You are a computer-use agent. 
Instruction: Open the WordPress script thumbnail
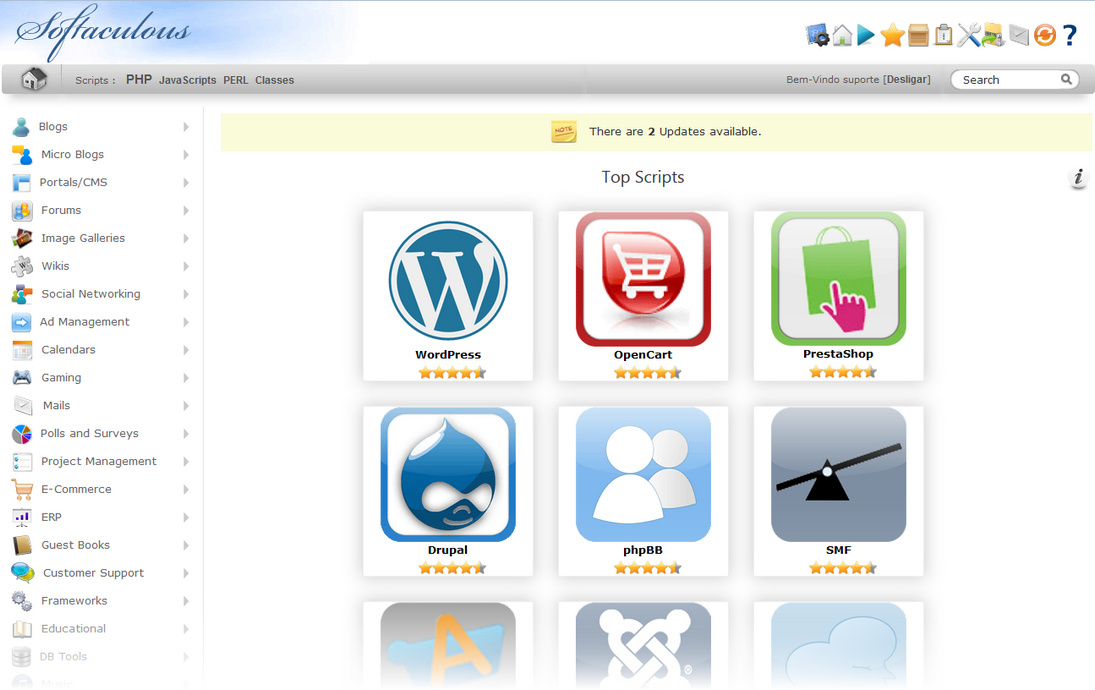(448, 282)
